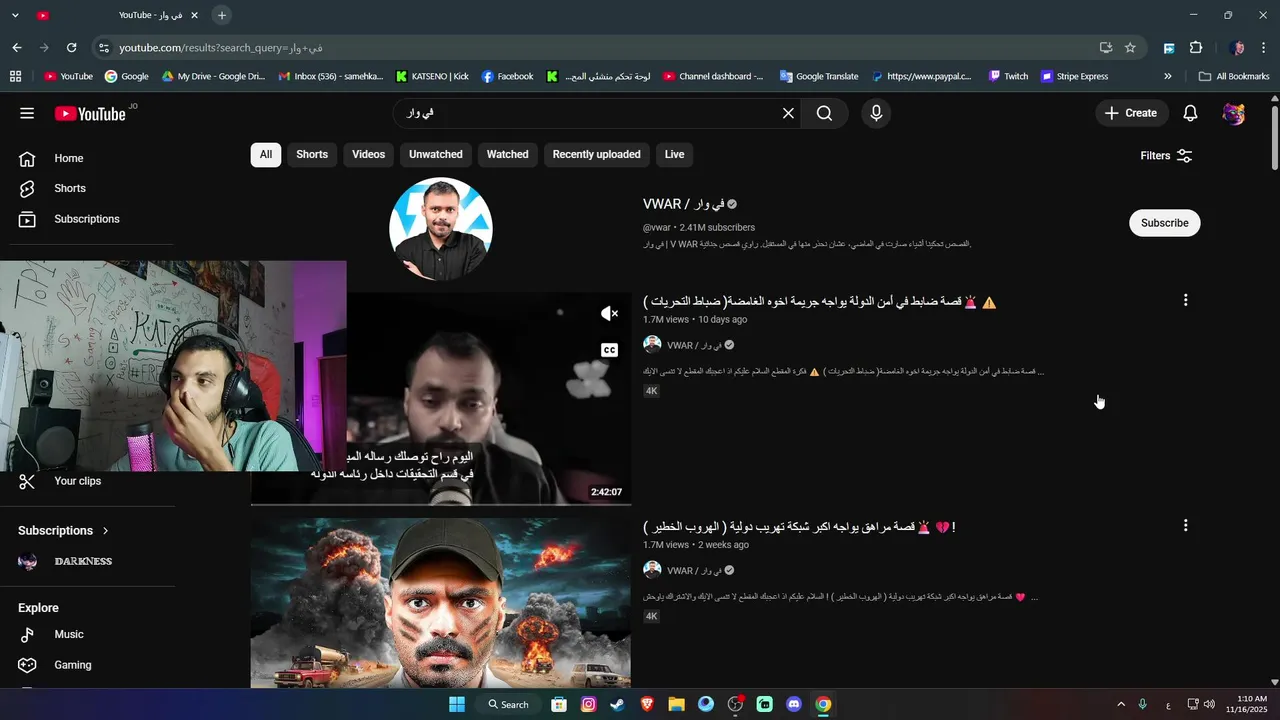This screenshot has height=720, width=1280.
Task: Open the All Bookmarks folder
Action: click(1234, 76)
